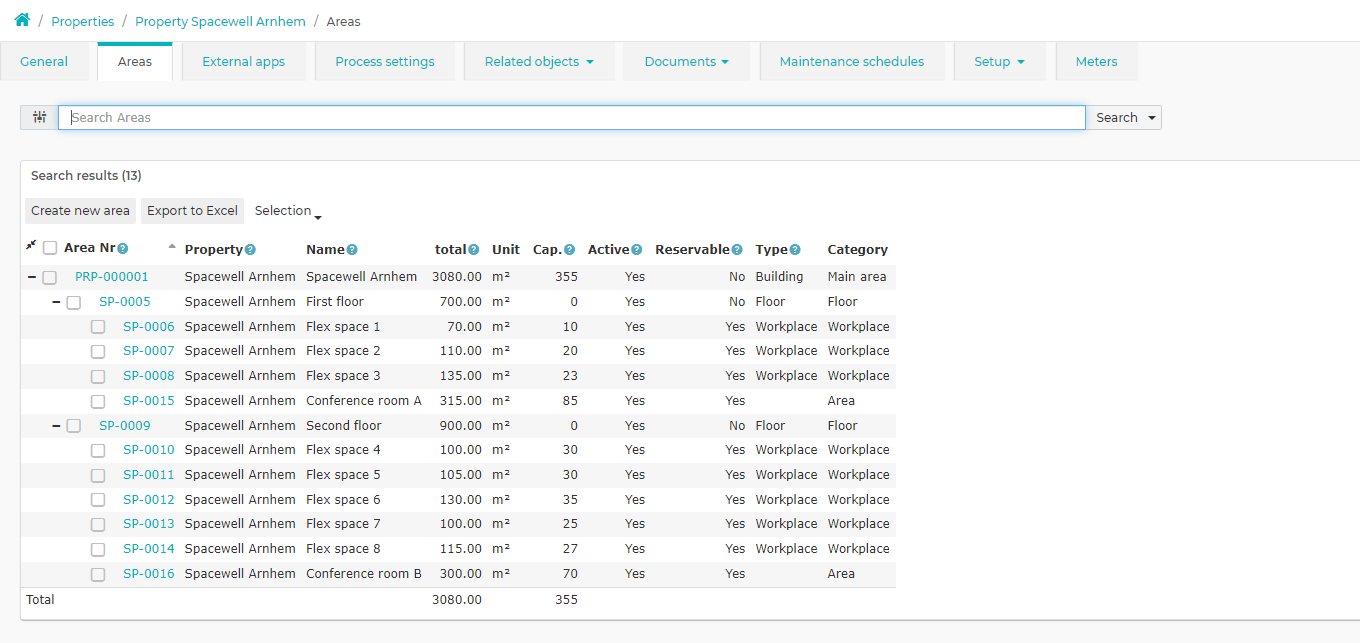Image resolution: width=1360 pixels, height=643 pixels.
Task: Show help for Reservable column
Action: [x=737, y=250]
